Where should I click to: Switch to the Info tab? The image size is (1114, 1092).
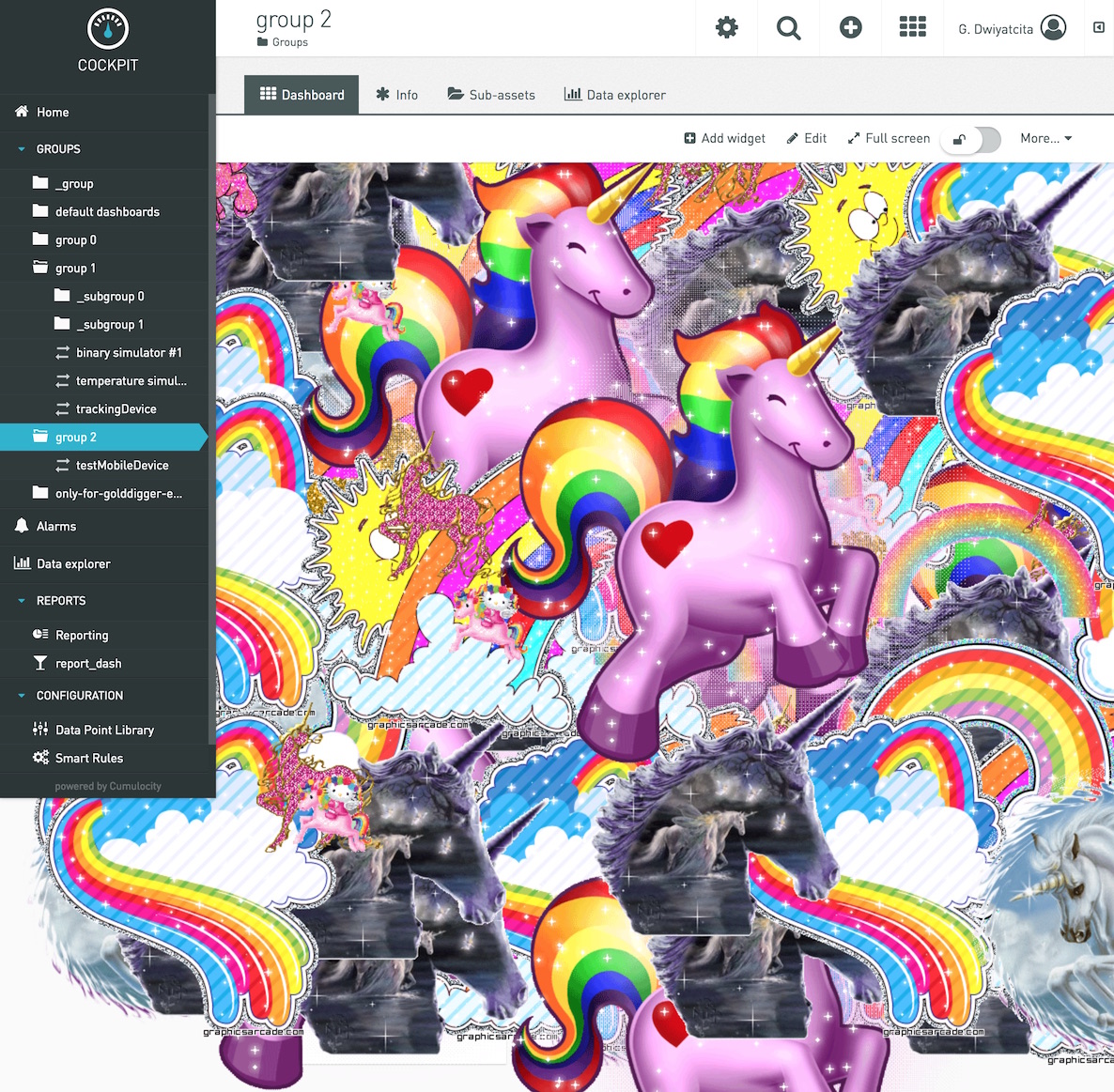click(x=397, y=95)
